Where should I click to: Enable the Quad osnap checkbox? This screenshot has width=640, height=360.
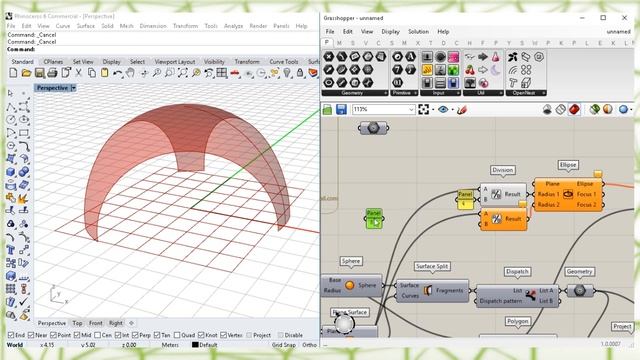(x=177, y=335)
